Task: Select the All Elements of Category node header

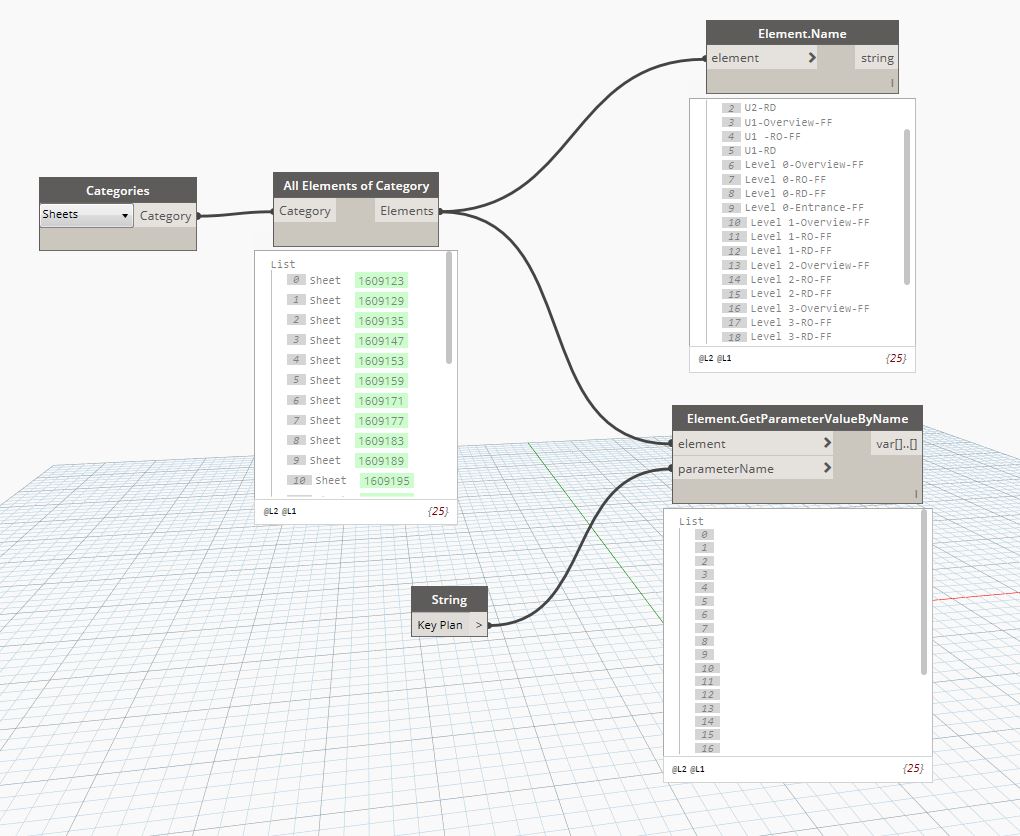Action: pos(355,185)
